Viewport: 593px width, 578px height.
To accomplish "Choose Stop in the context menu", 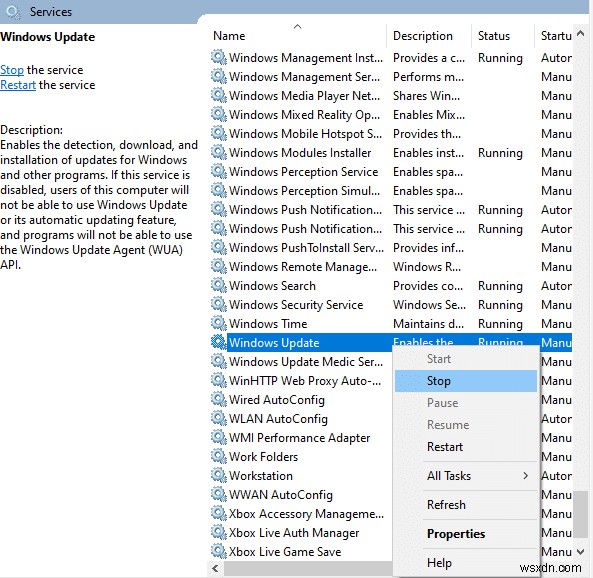I will tap(466, 381).
